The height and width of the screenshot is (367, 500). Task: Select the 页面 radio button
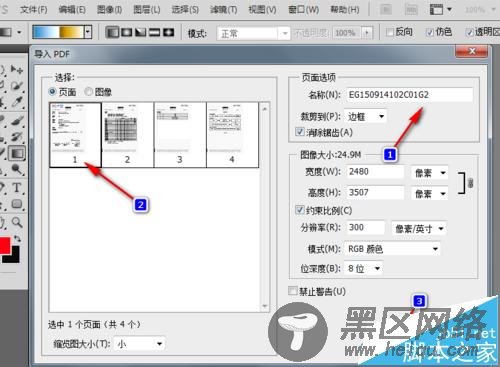tap(52, 91)
